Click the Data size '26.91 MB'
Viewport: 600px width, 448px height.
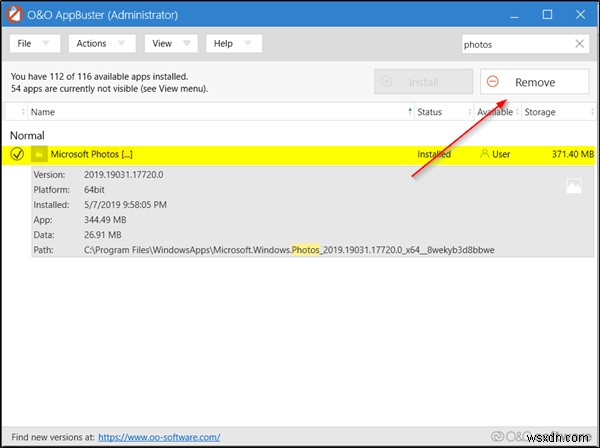(x=103, y=235)
